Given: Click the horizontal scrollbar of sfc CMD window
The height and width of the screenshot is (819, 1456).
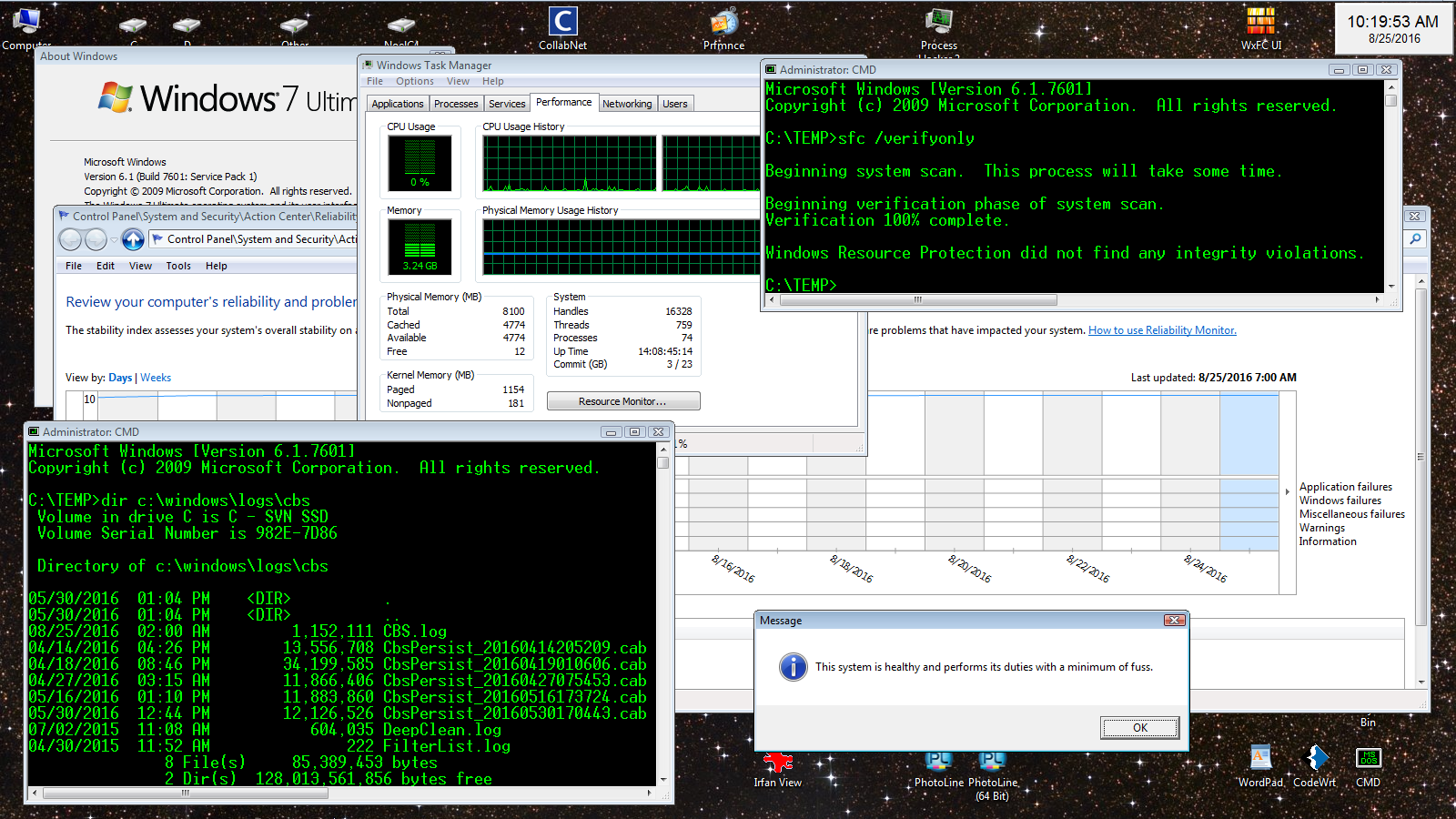Looking at the screenshot, I should 918,299.
